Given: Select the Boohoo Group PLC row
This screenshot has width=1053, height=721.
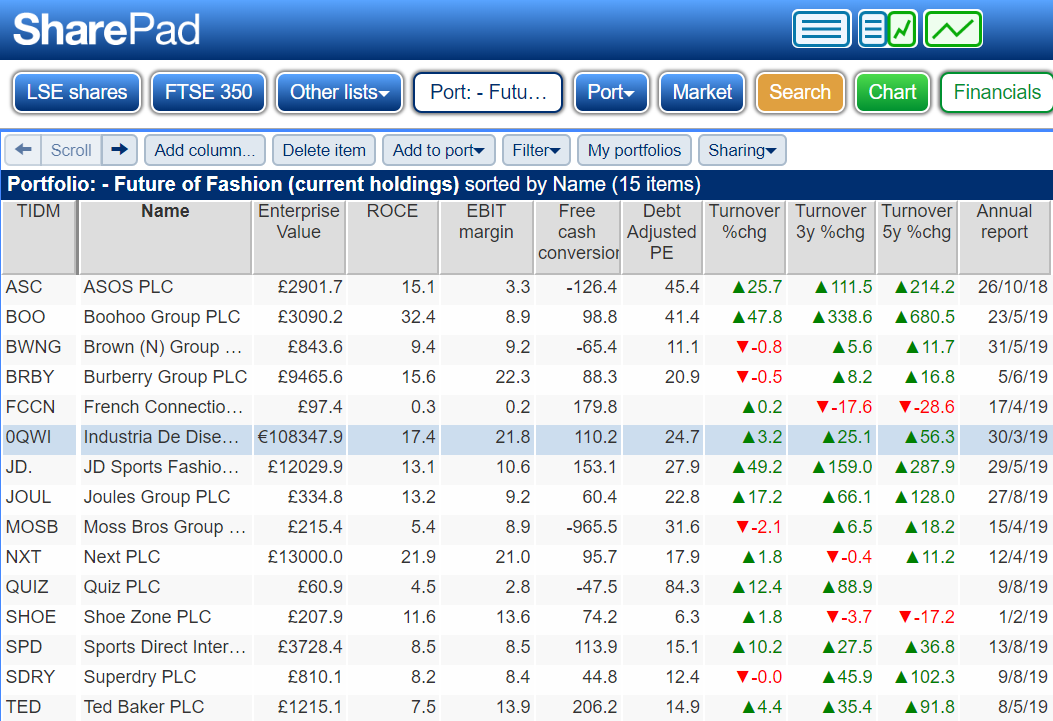Looking at the screenshot, I should click(x=526, y=317).
